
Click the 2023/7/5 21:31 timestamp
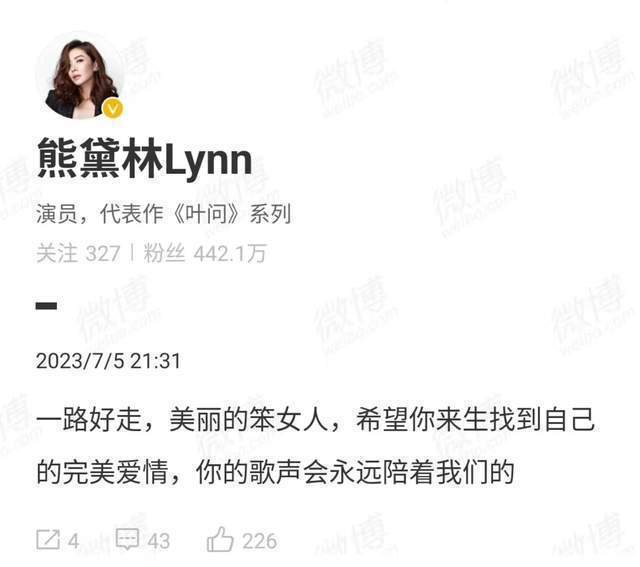pos(108,361)
